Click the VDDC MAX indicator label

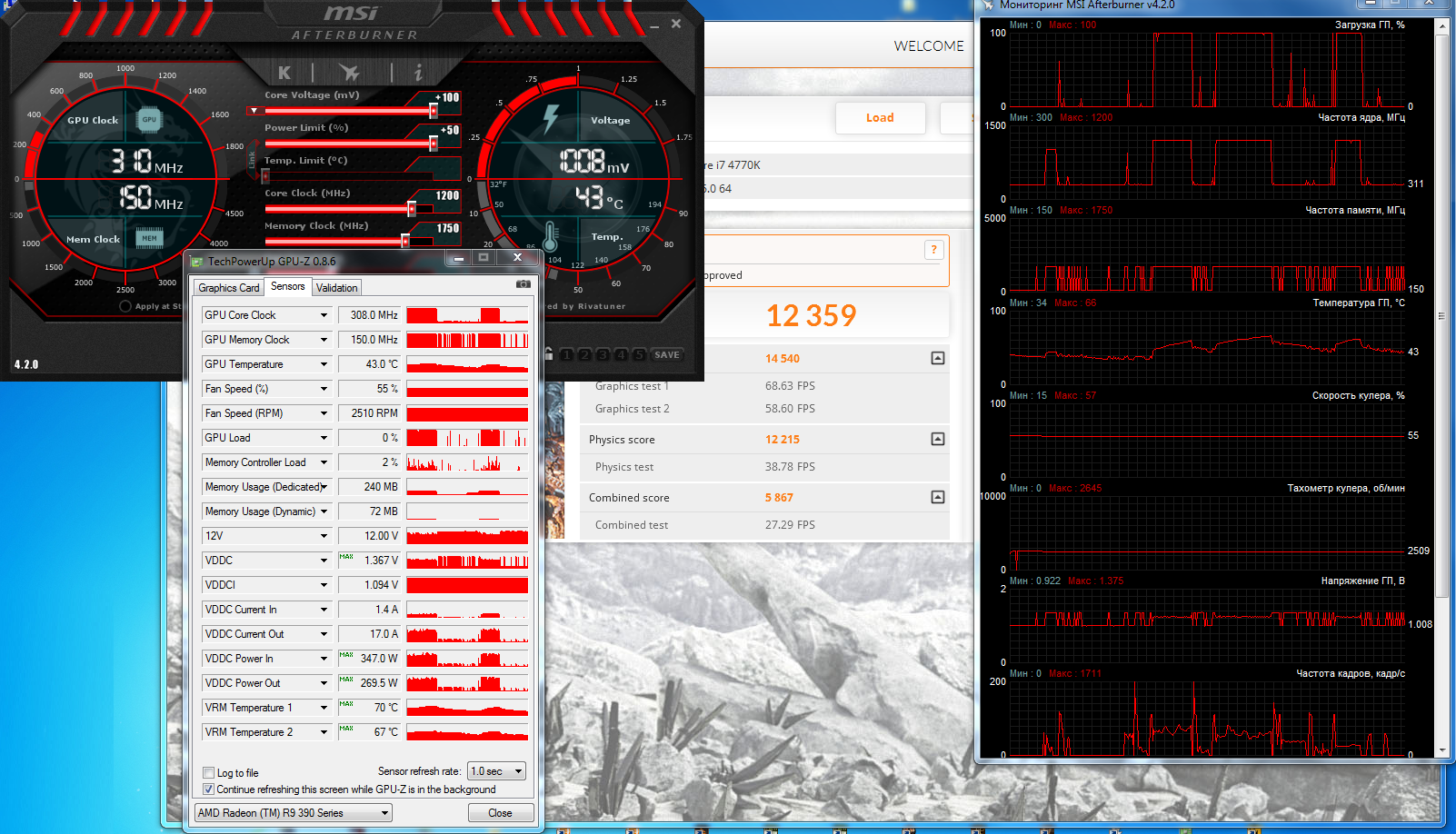(346, 557)
